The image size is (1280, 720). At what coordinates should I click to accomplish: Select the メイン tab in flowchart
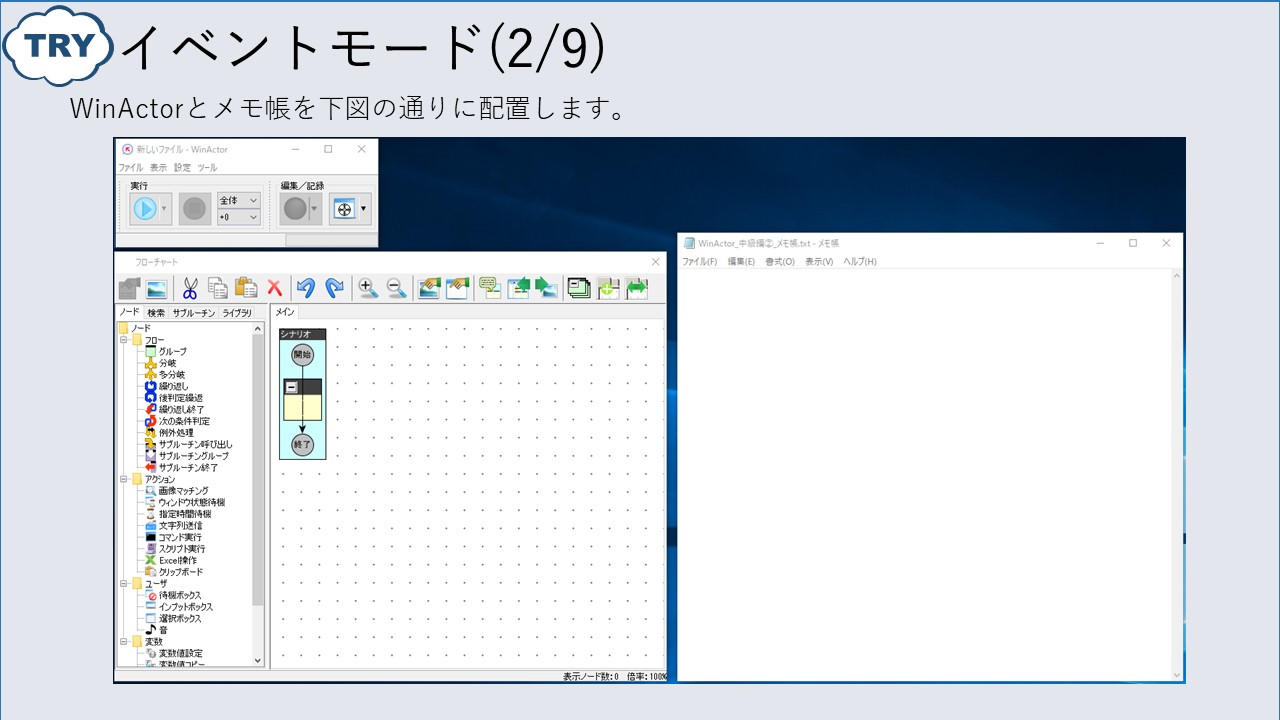(x=285, y=312)
